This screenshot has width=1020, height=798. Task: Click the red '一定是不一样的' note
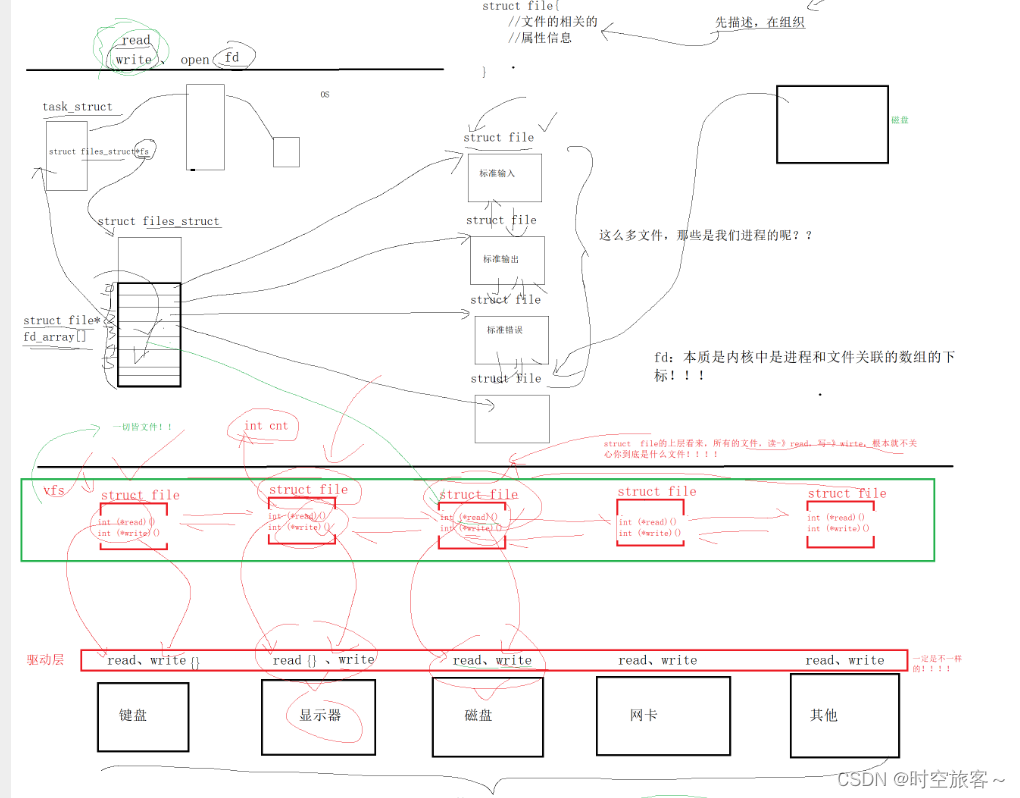coord(937,664)
